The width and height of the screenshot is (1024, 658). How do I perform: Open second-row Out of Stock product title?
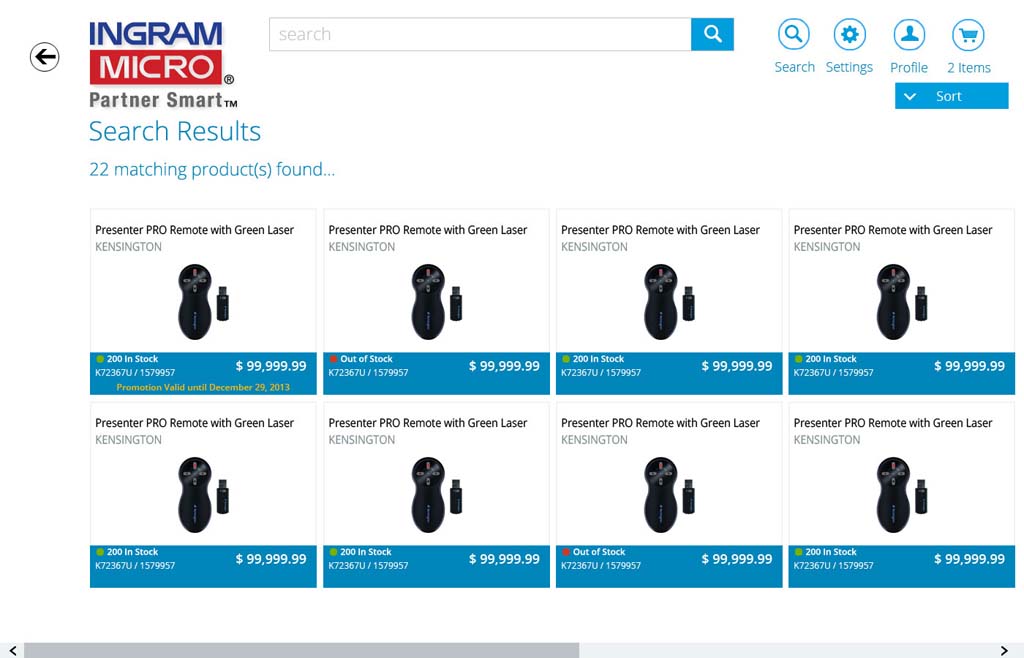coord(660,423)
